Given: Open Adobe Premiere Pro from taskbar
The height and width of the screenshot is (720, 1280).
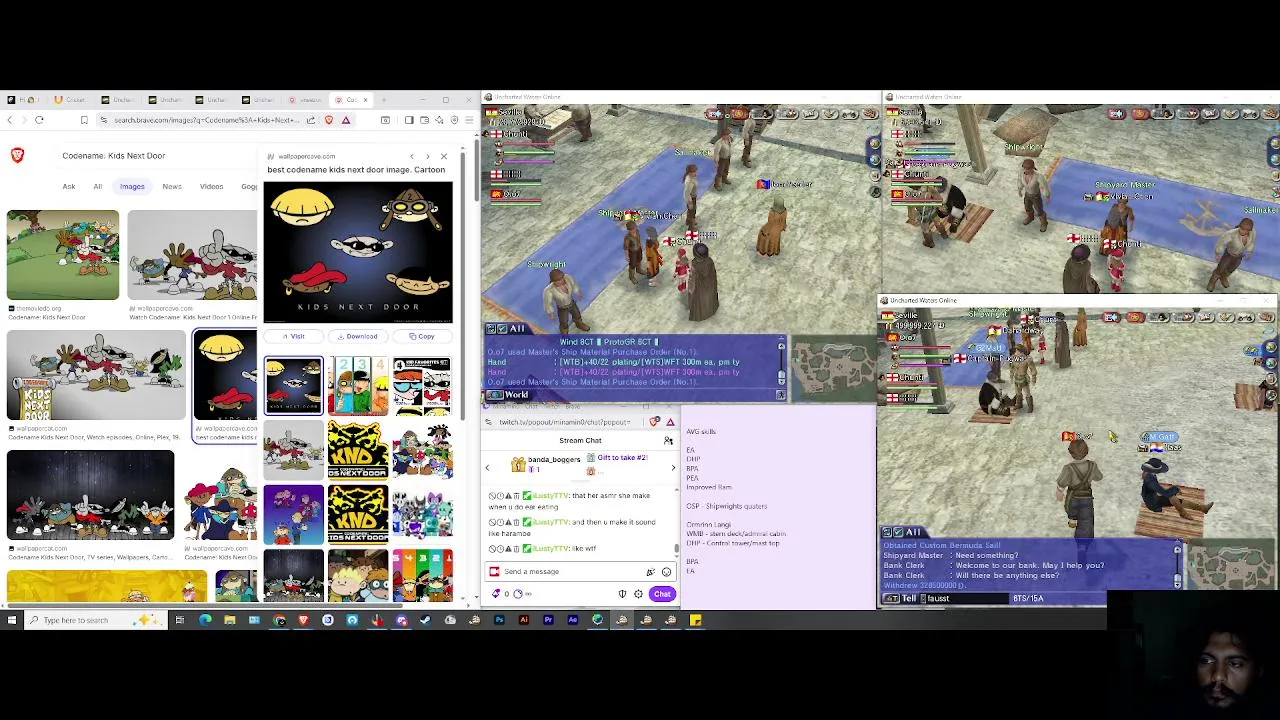Looking at the screenshot, I should coord(548,620).
